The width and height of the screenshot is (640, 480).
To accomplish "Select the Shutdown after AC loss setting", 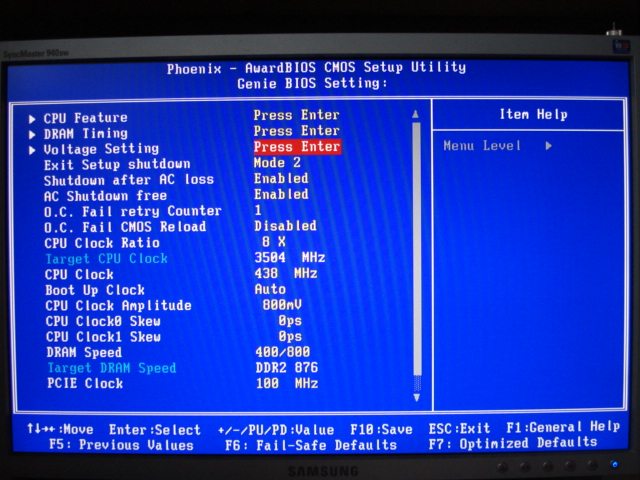I will tap(129, 180).
